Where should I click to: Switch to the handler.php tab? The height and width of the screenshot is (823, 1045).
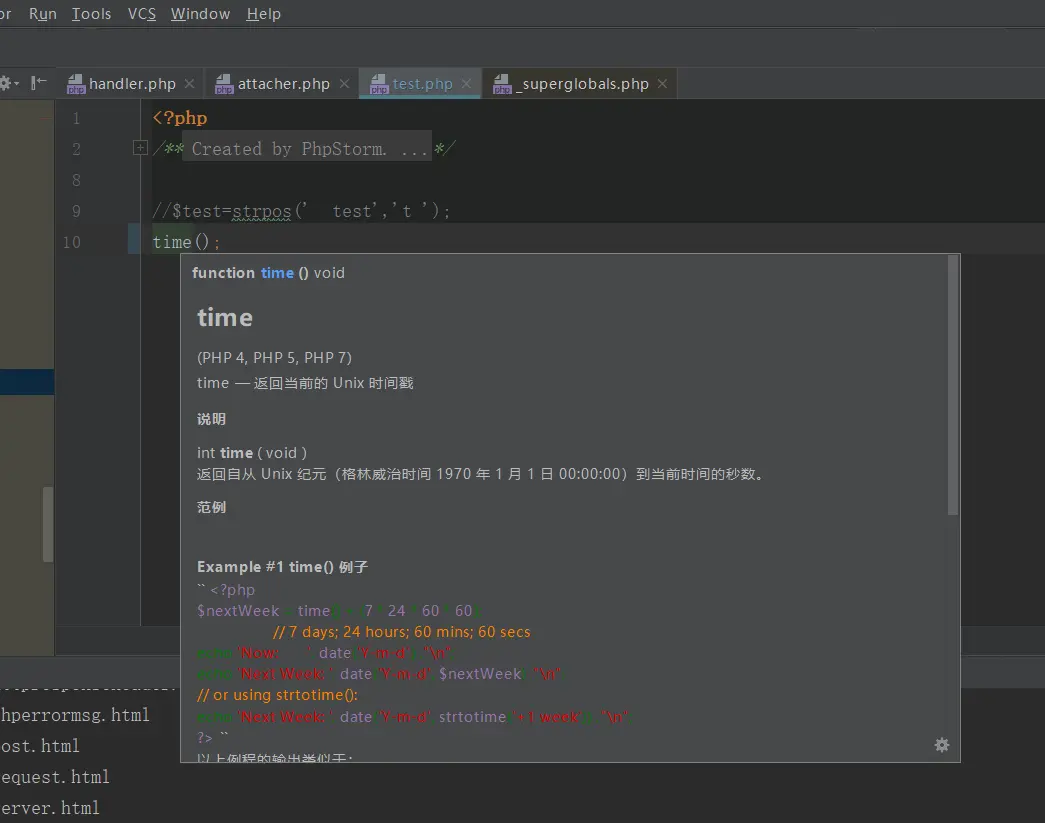(132, 83)
